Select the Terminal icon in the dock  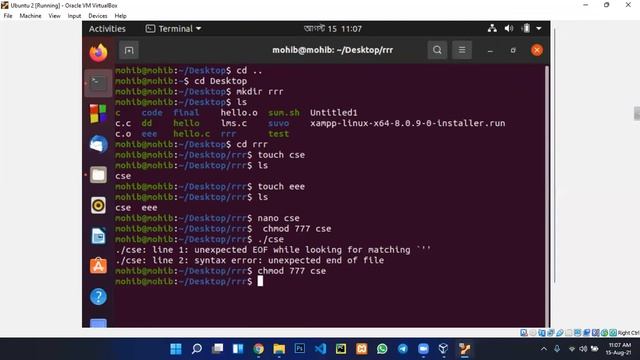point(98,83)
